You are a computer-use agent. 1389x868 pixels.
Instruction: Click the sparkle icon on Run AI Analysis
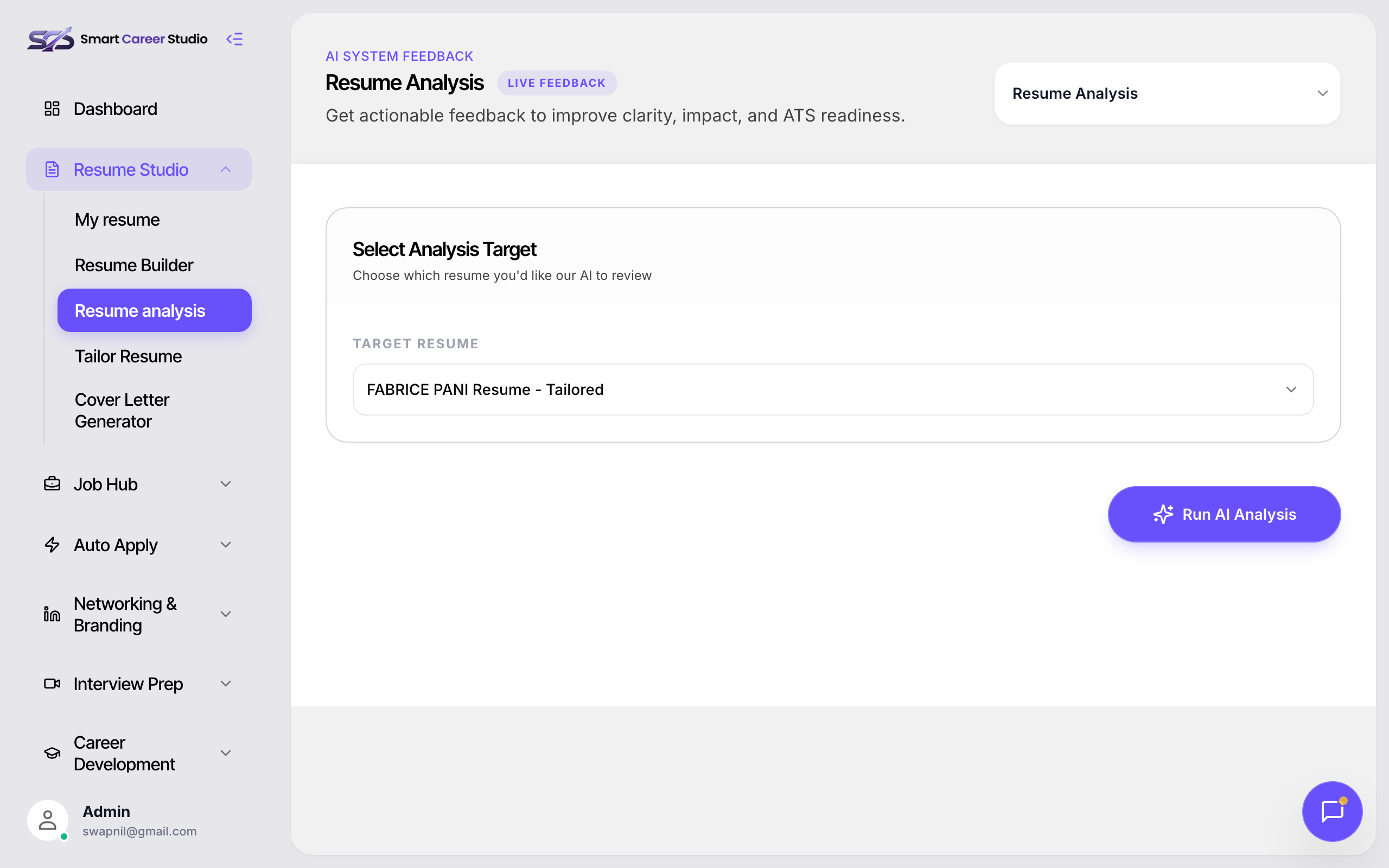click(1163, 514)
